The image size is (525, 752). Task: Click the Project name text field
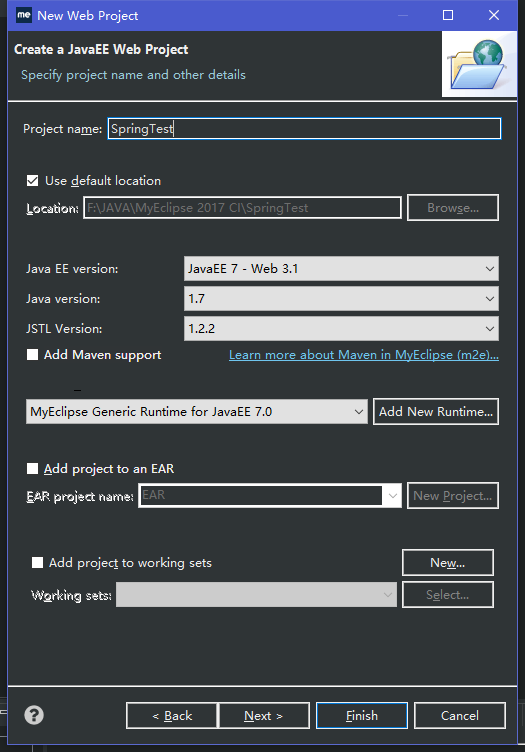click(304, 129)
